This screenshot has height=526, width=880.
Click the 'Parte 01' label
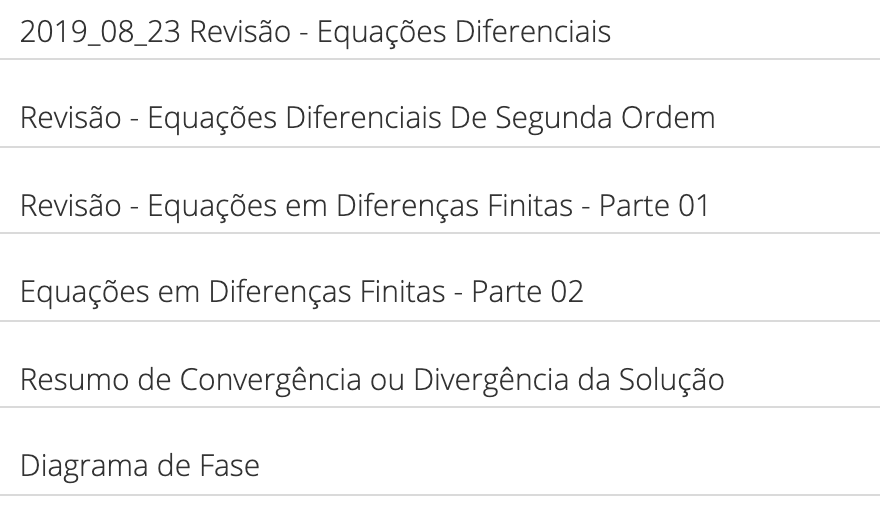tap(654, 205)
